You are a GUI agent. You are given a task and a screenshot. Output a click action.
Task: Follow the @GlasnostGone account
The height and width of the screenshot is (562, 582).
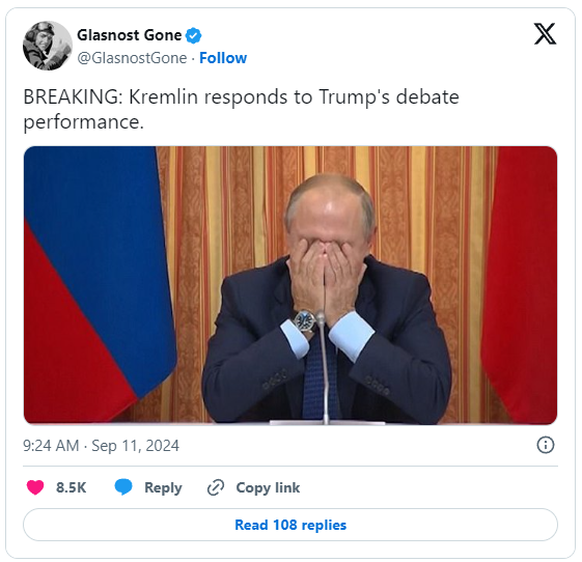click(x=223, y=58)
